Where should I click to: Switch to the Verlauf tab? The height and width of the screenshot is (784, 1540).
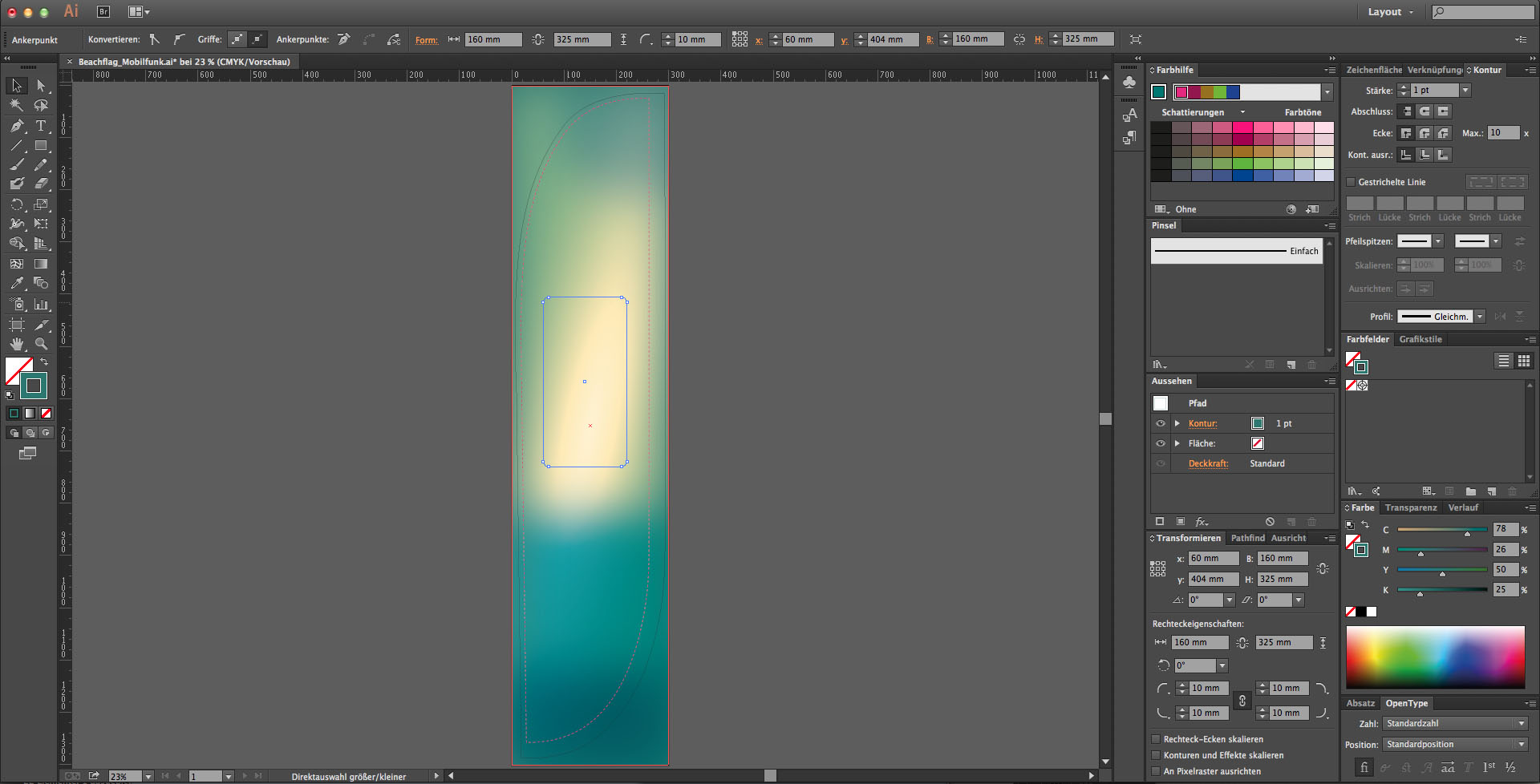[1462, 507]
